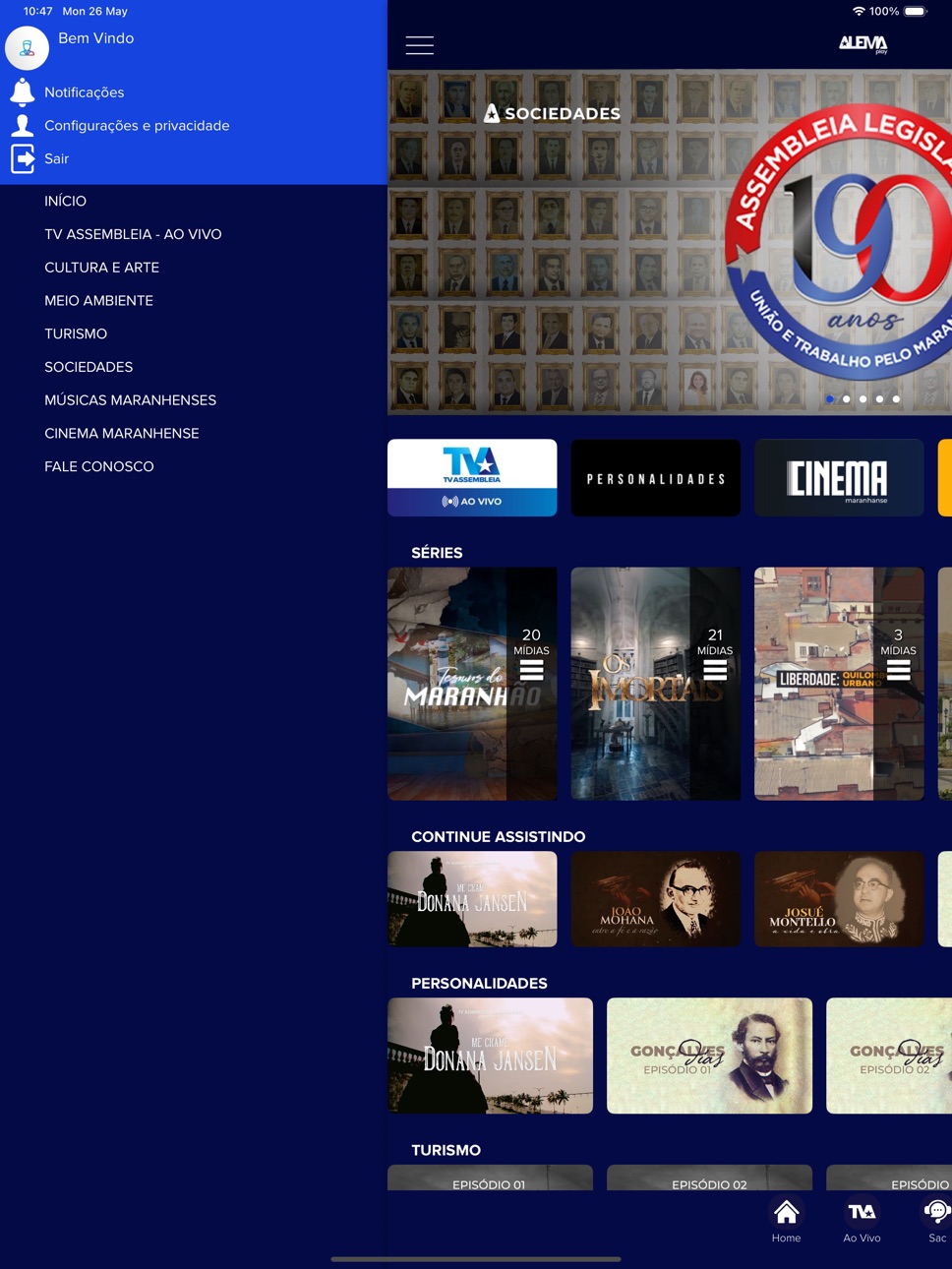Viewport: 952px width, 1269px height.
Task: Click the Sair text to log out
Action: 56,158
